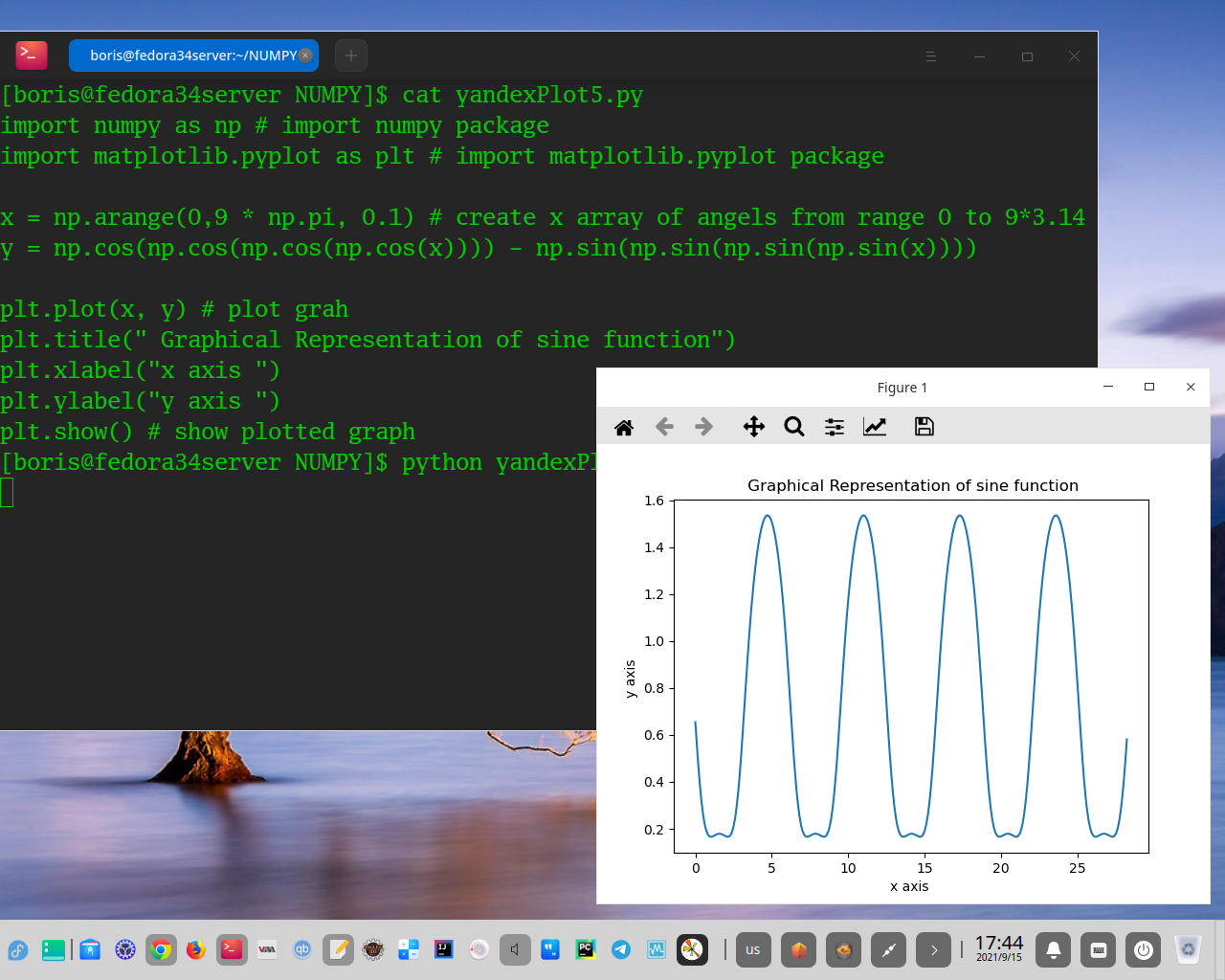Click the Forward navigation arrow in Figure 1
Image resolution: width=1225 pixels, height=980 pixels.
(x=704, y=427)
